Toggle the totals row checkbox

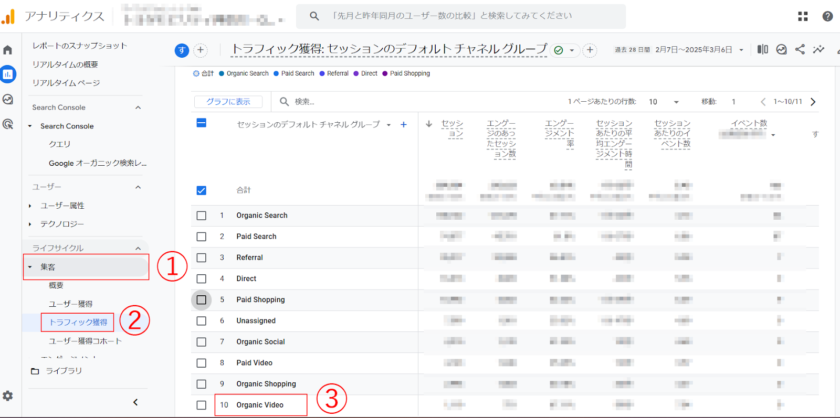click(x=201, y=190)
